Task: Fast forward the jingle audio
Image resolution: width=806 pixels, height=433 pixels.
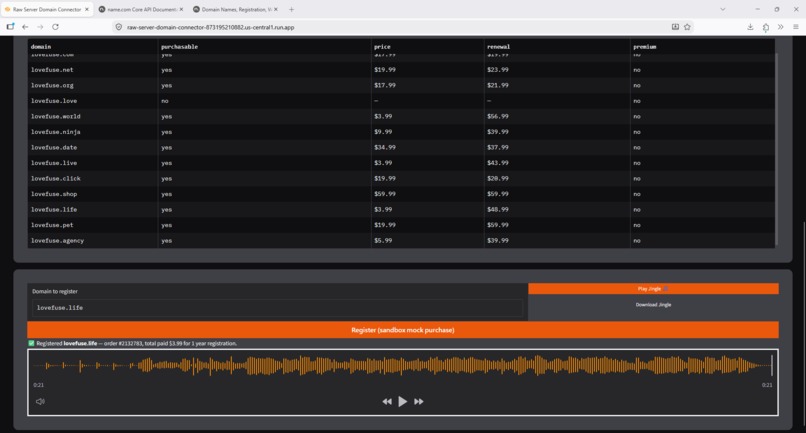Action: click(419, 401)
